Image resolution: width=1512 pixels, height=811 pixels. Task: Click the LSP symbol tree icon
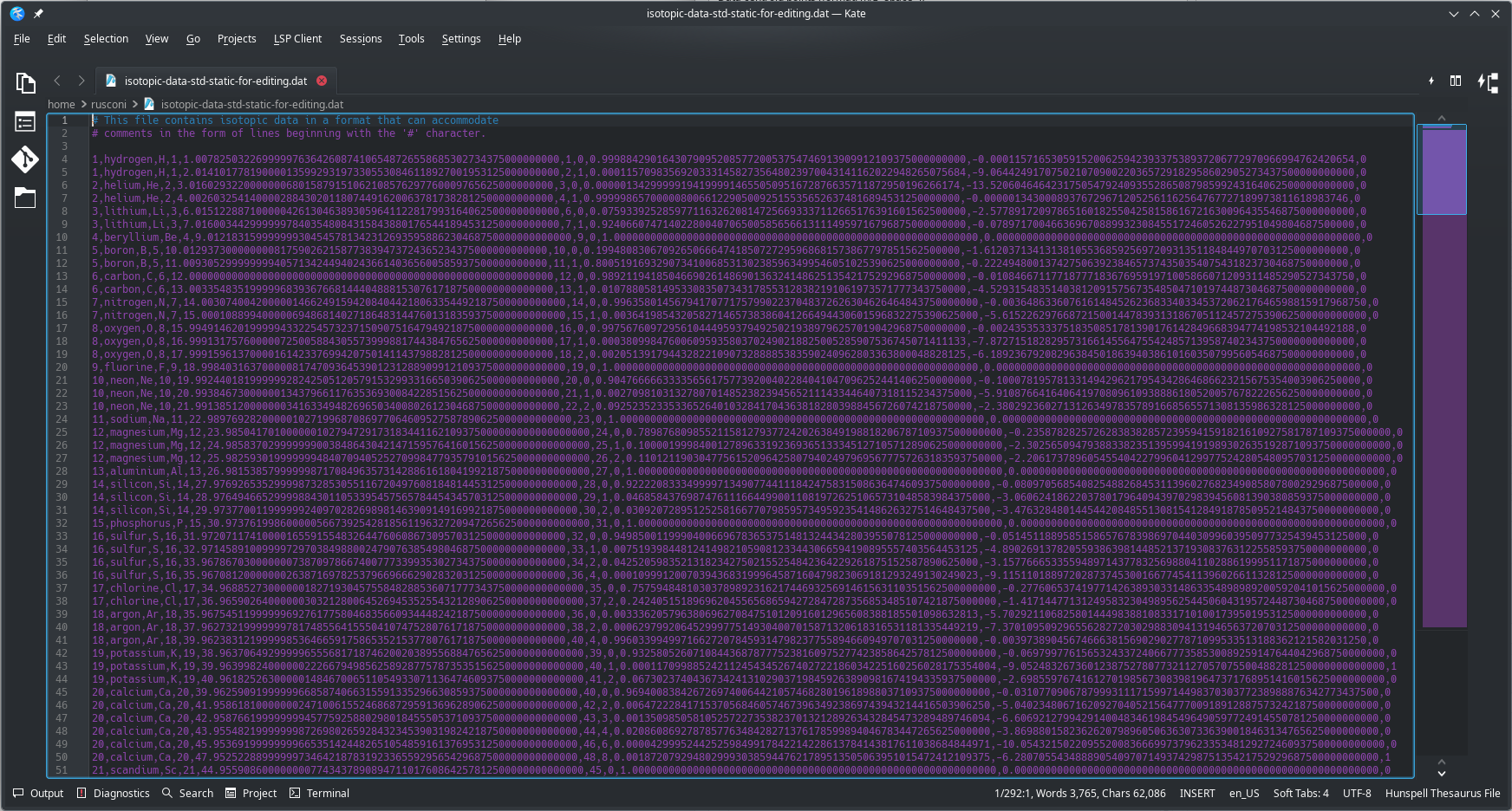point(1488,82)
